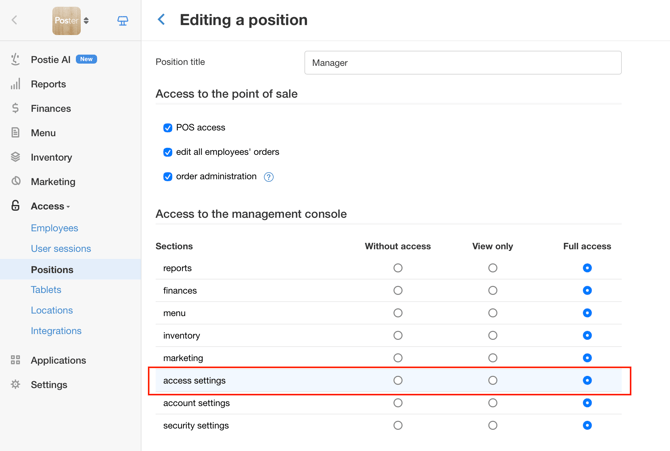
Task: Set access settings to Without access
Action: click(398, 380)
